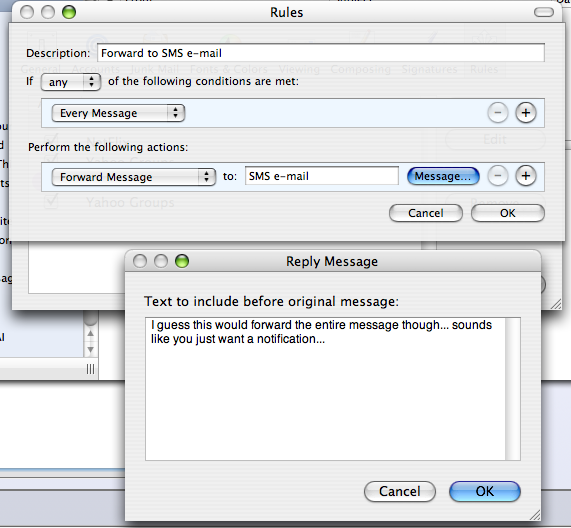Screen dimensions: 571x528
Task: Open the "Forward Message" action dropdown
Action: click(x=134, y=177)
